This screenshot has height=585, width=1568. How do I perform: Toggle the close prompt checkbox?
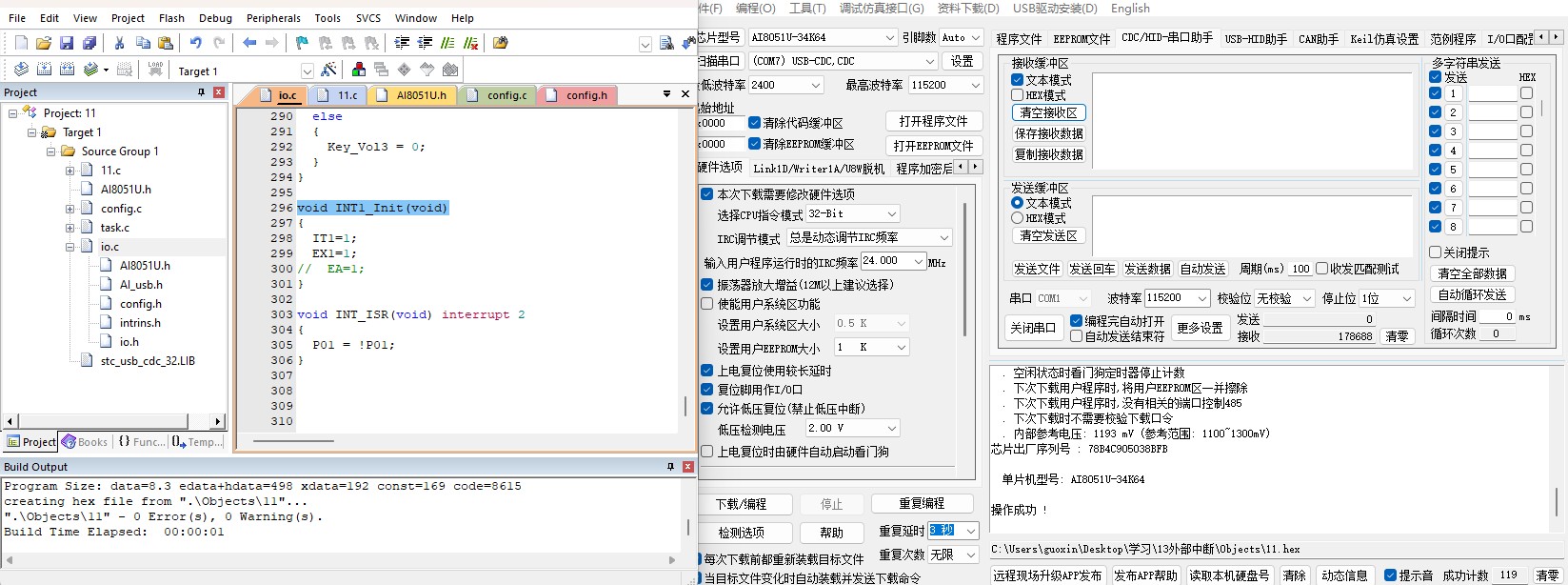coord(1435,252)
